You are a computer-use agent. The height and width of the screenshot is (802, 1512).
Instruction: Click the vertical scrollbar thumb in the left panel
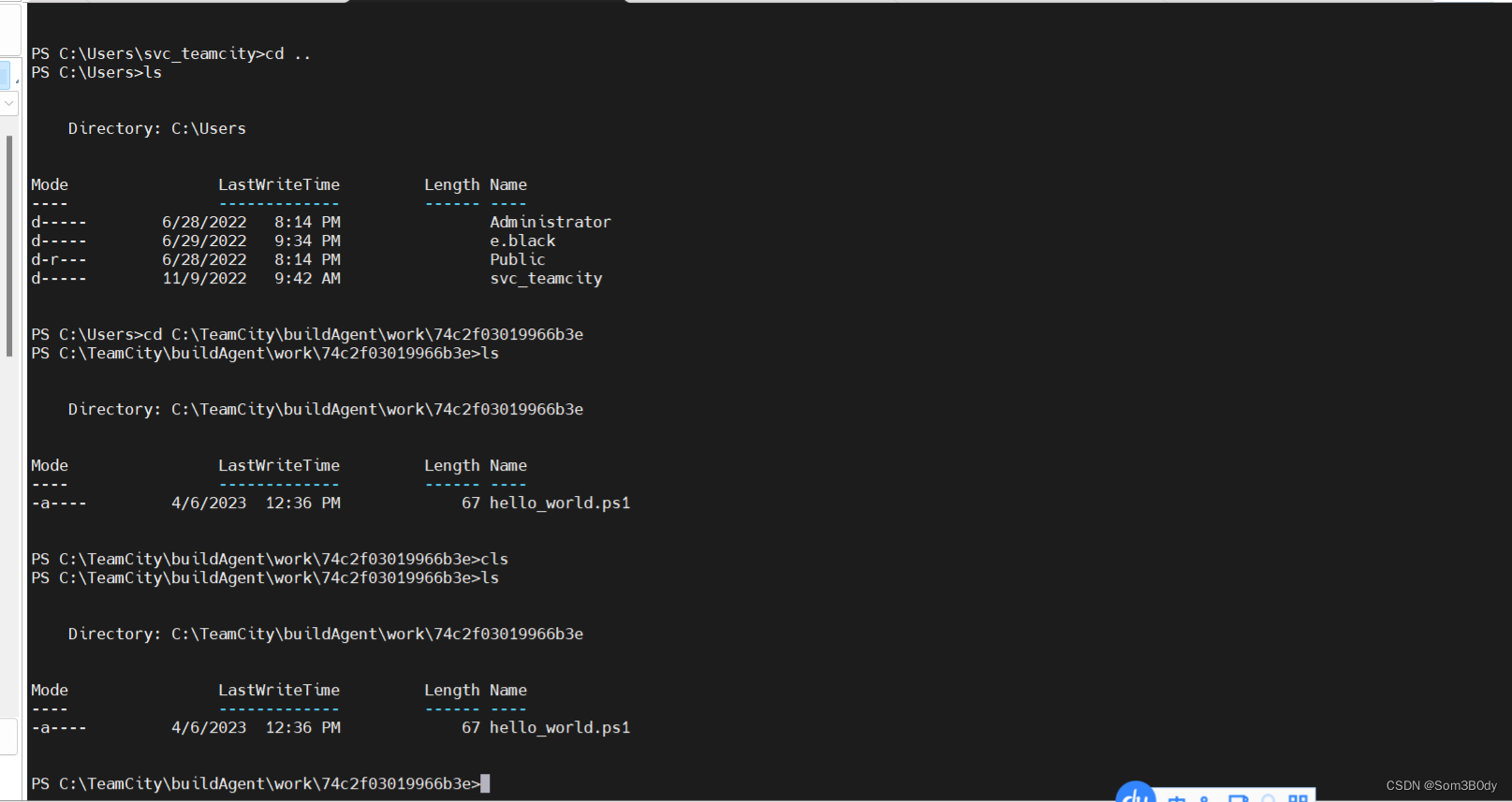point(9,245)
